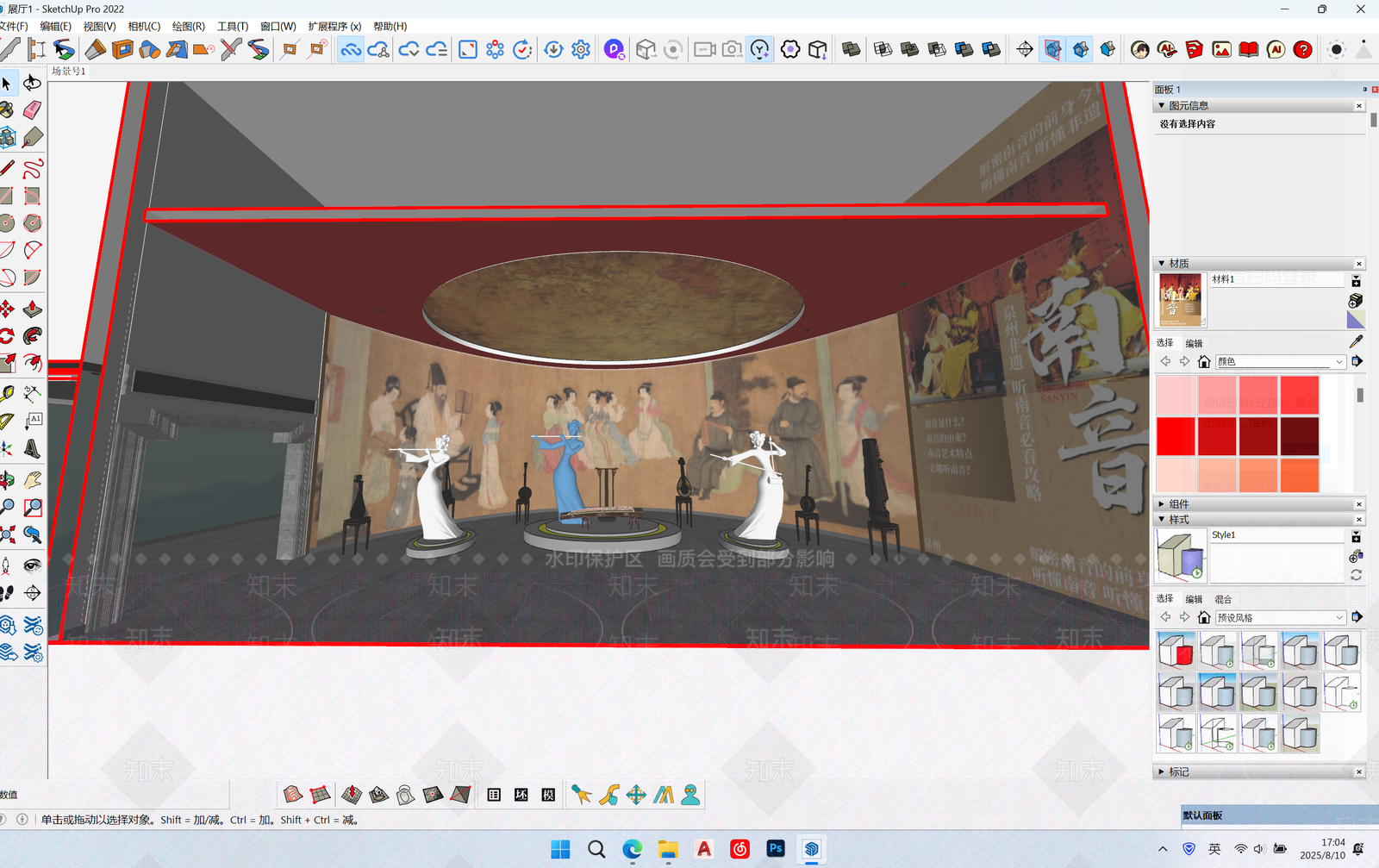
Task: Click the red question mark help icon
Action: (1302, 49)
